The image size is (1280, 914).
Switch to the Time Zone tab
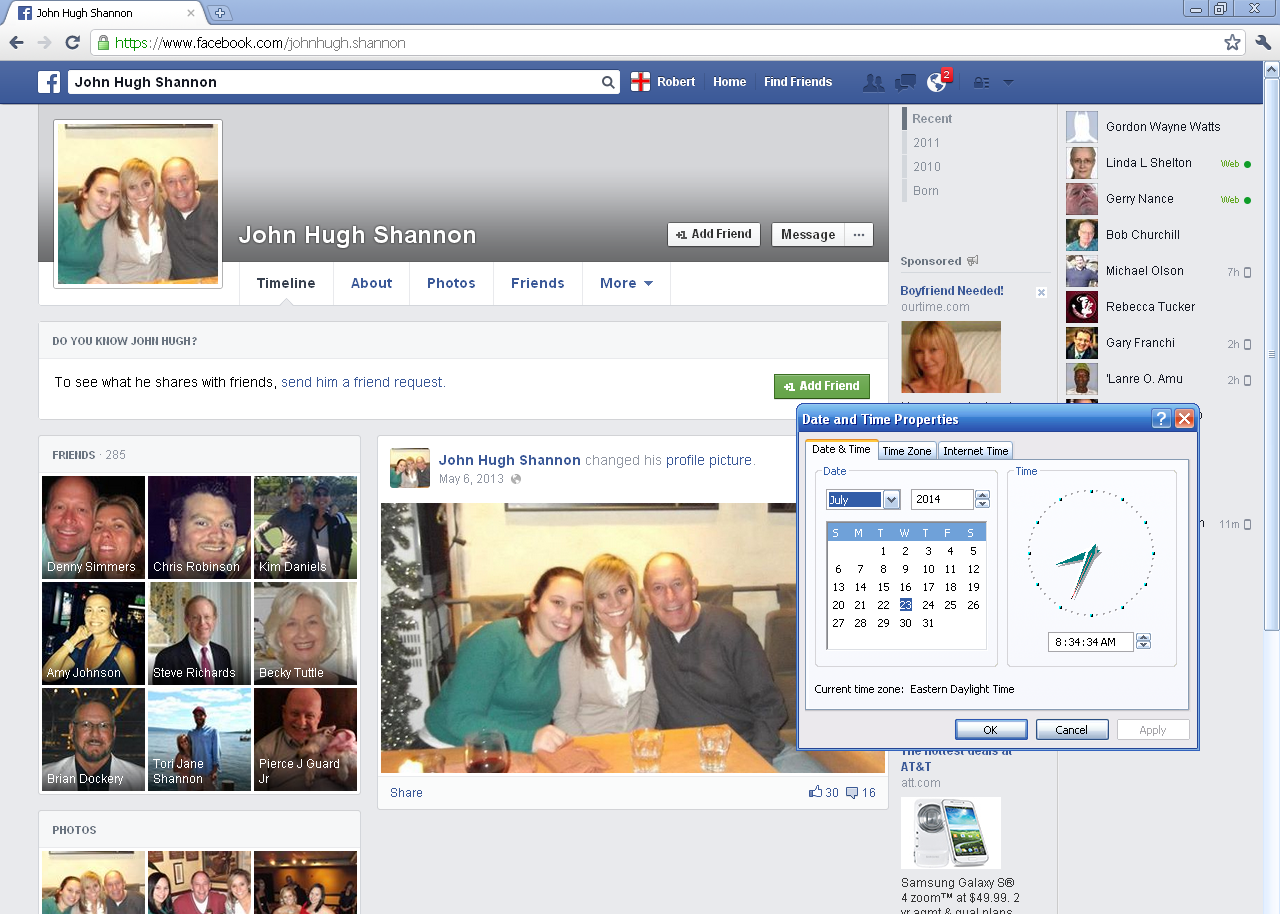pyautogui.click(x=906, y=451)
